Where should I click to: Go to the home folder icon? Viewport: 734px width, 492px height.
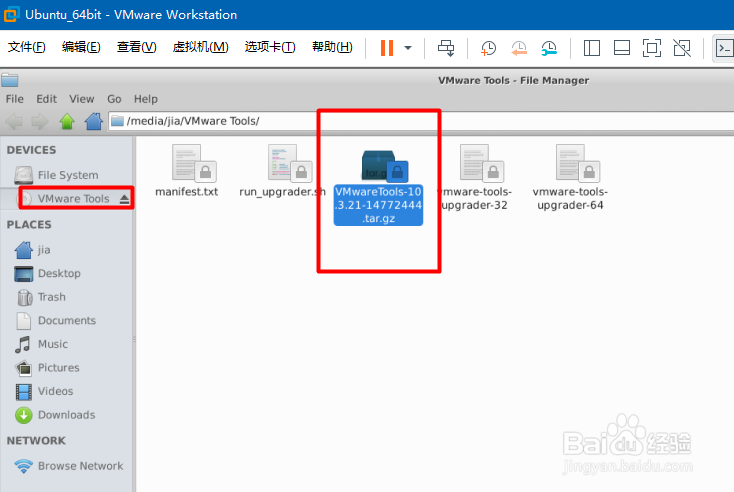(x=94, y=122)
